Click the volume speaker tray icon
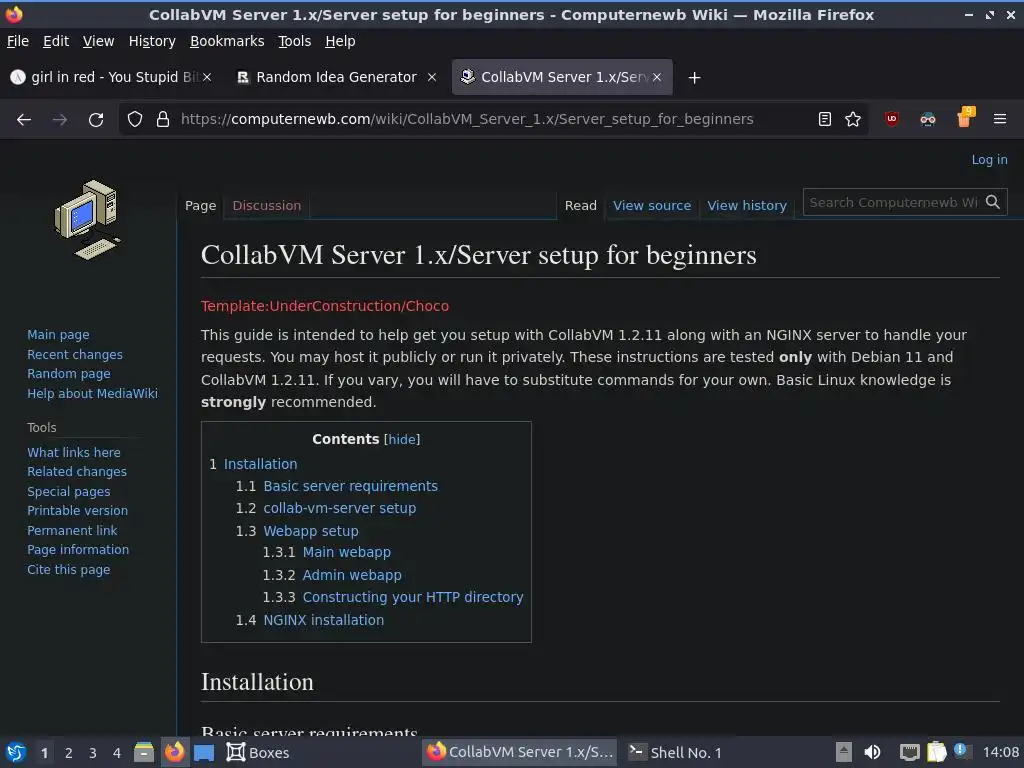Viewport: 1024px width, 768px height. click(872, 752)
